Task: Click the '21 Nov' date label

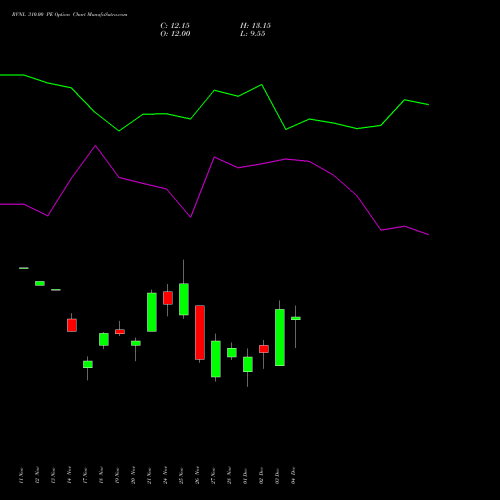Action: (149, 475)
